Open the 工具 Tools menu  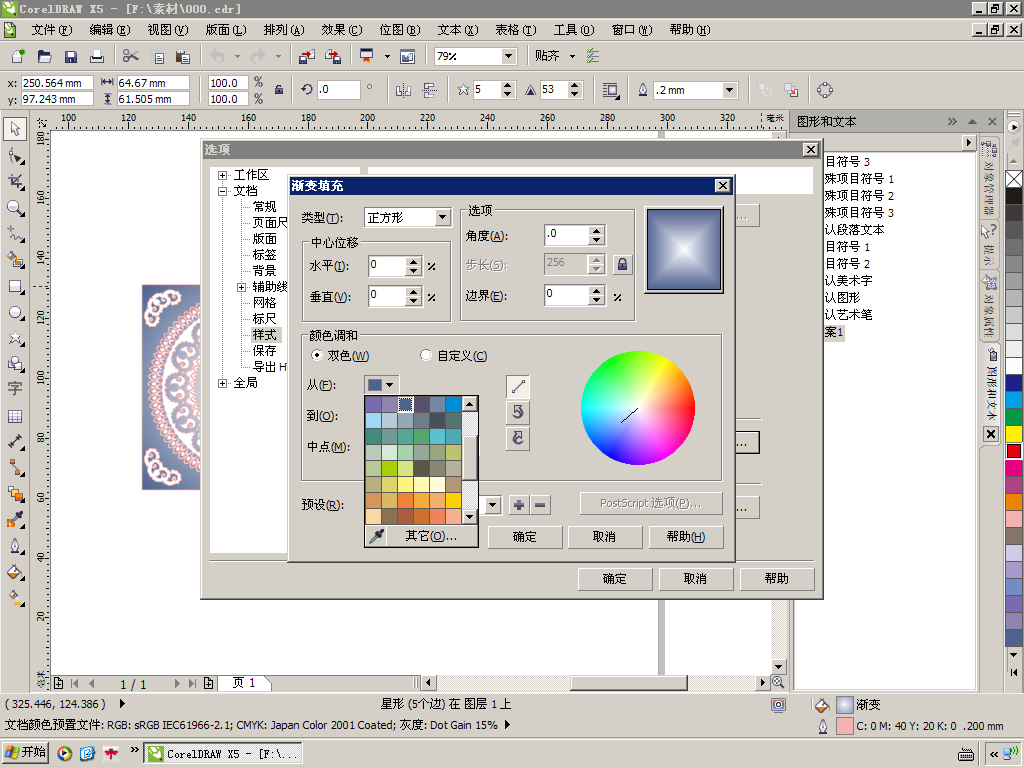pos(574,30)
